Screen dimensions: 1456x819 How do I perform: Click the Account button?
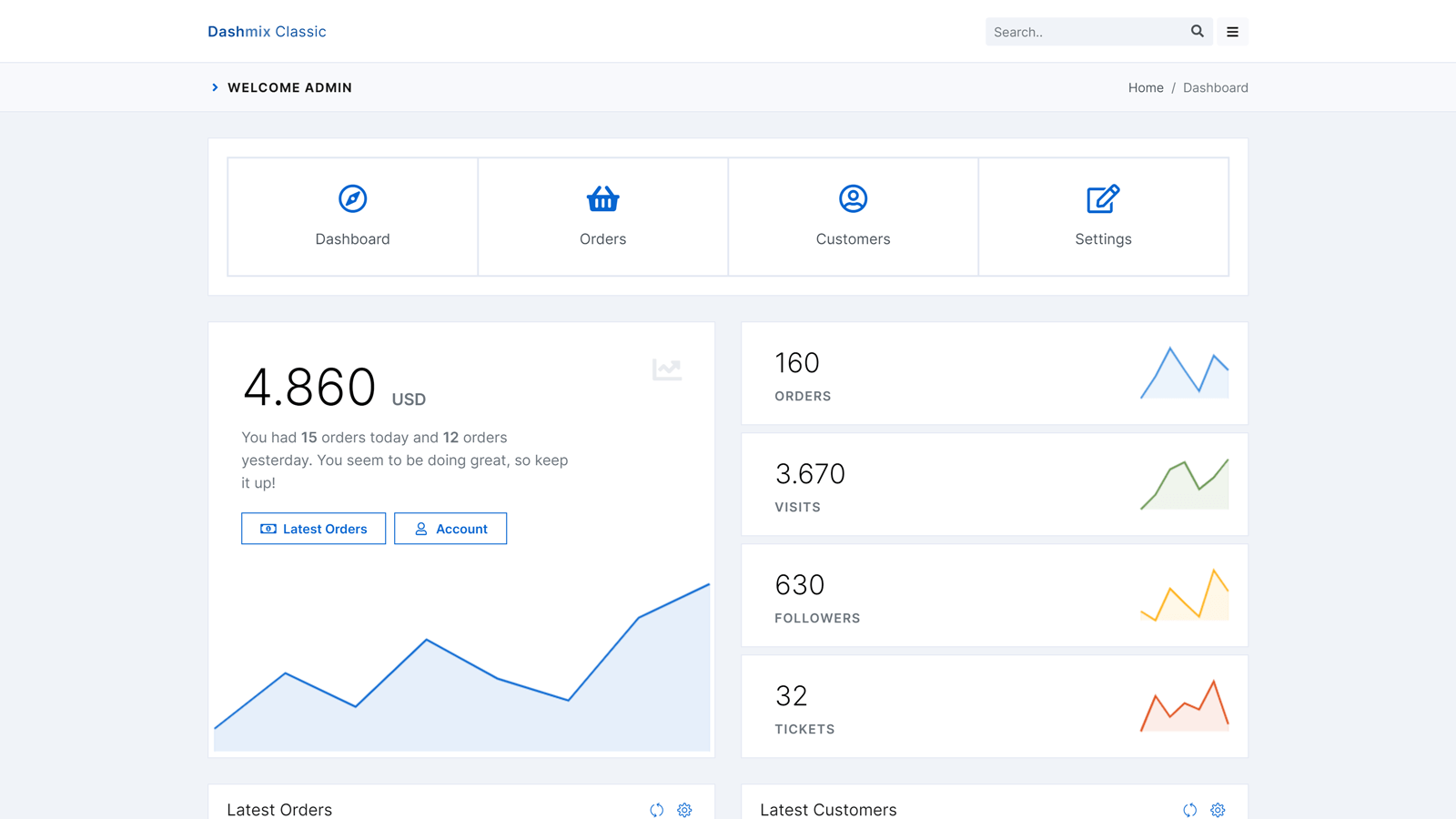pyautogui.click(x=450, y=529)
